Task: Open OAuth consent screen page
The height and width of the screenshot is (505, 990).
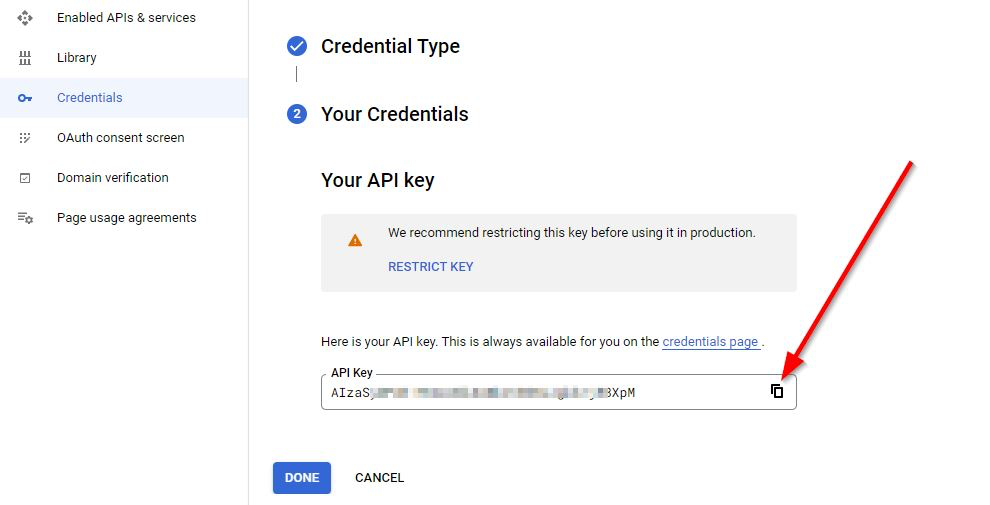Action: click(x=120, y=138)
